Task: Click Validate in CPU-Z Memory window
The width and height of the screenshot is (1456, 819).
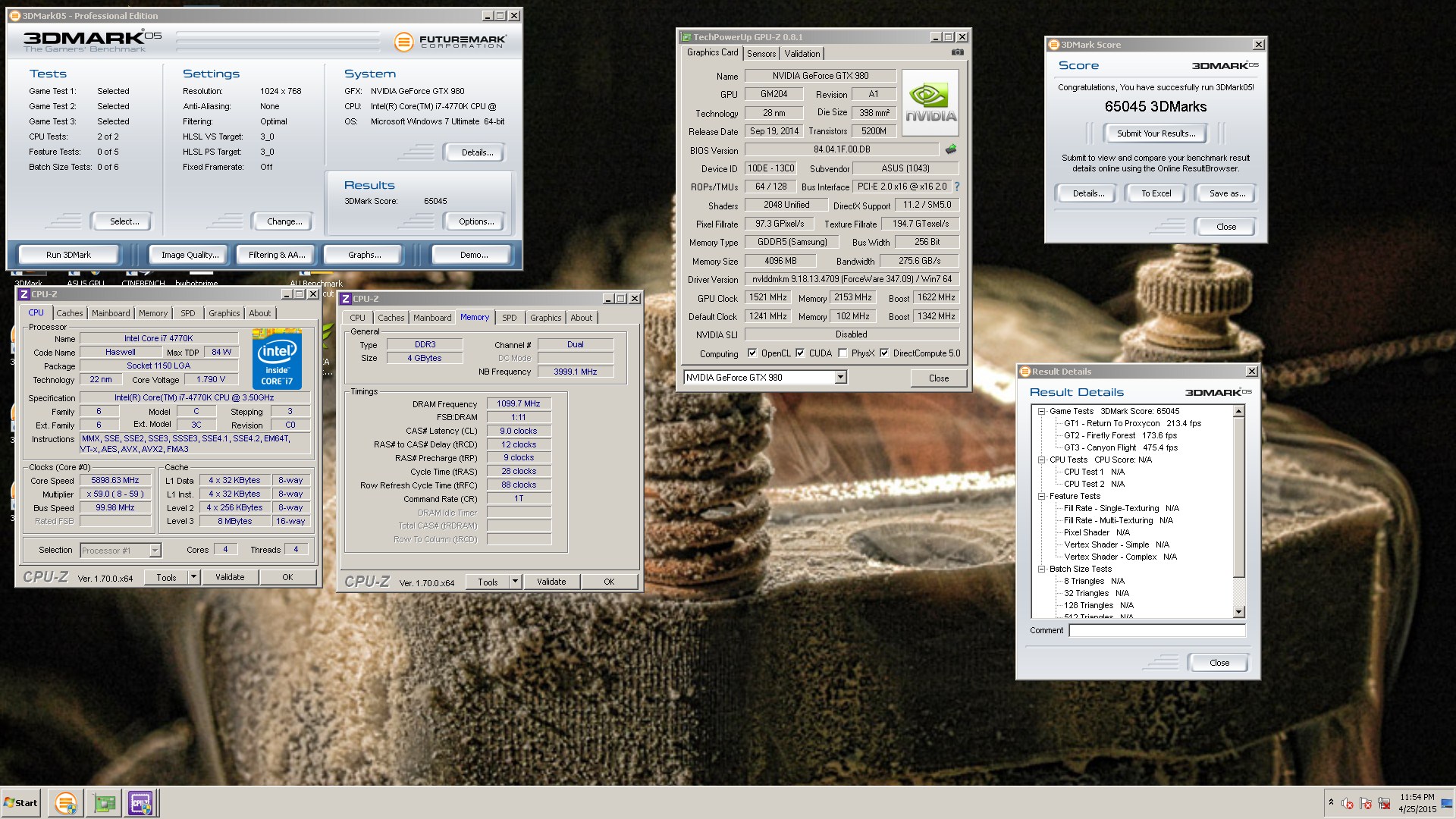Action: pos(551,582)
